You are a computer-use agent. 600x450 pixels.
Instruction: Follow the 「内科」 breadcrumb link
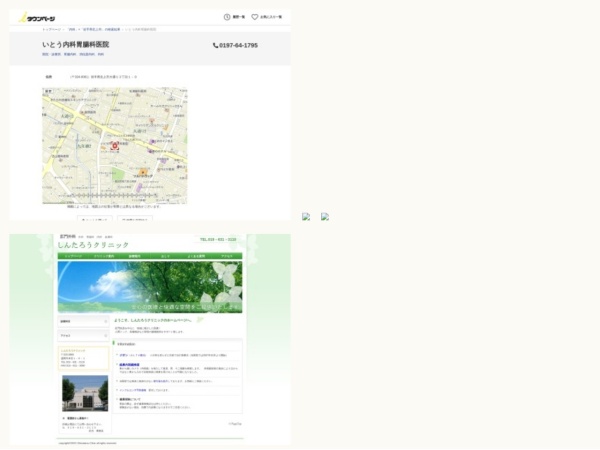(x=72, y=29)
